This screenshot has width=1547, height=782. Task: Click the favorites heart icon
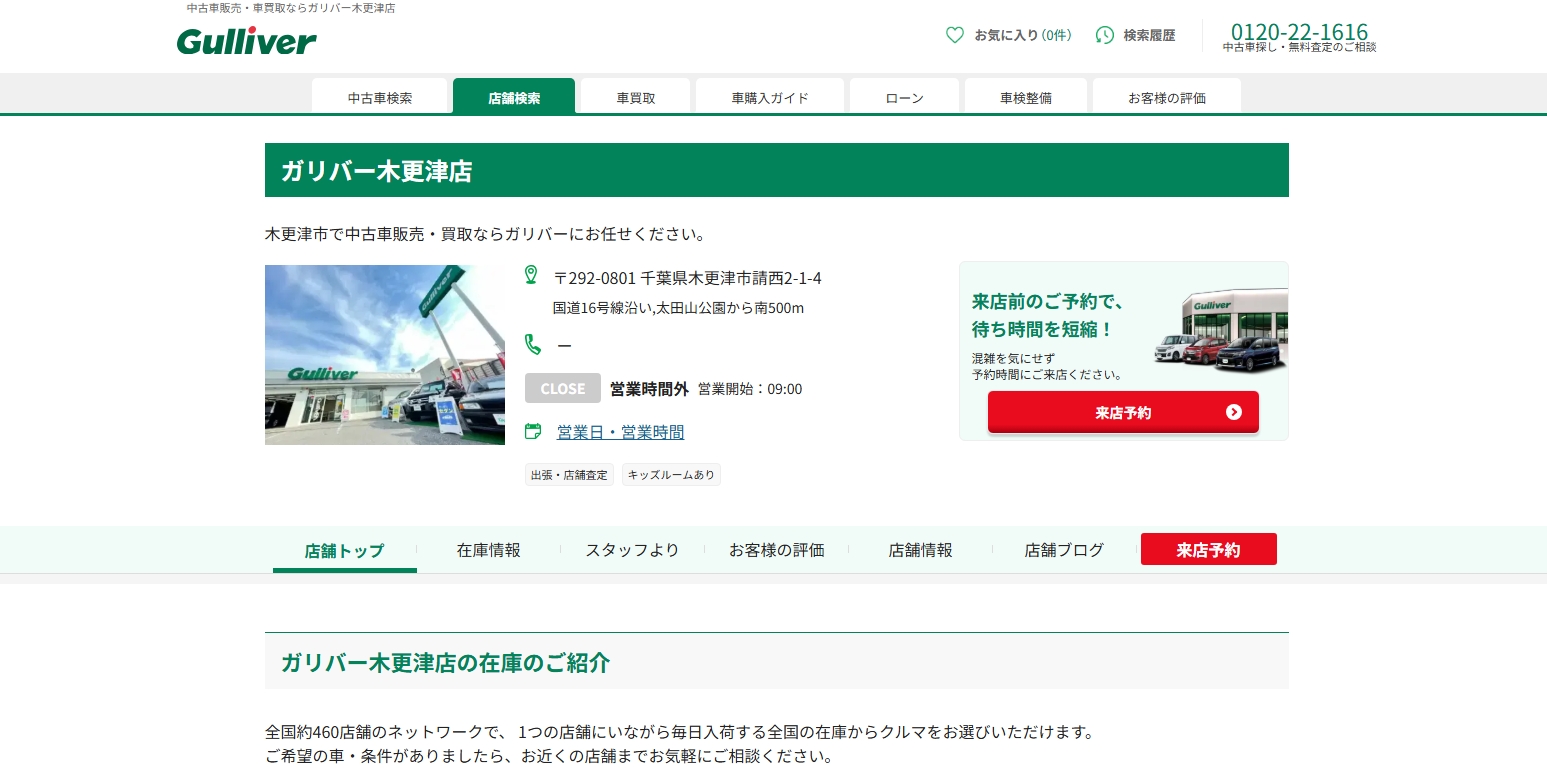pyautogui.click(x=955, y=35)
